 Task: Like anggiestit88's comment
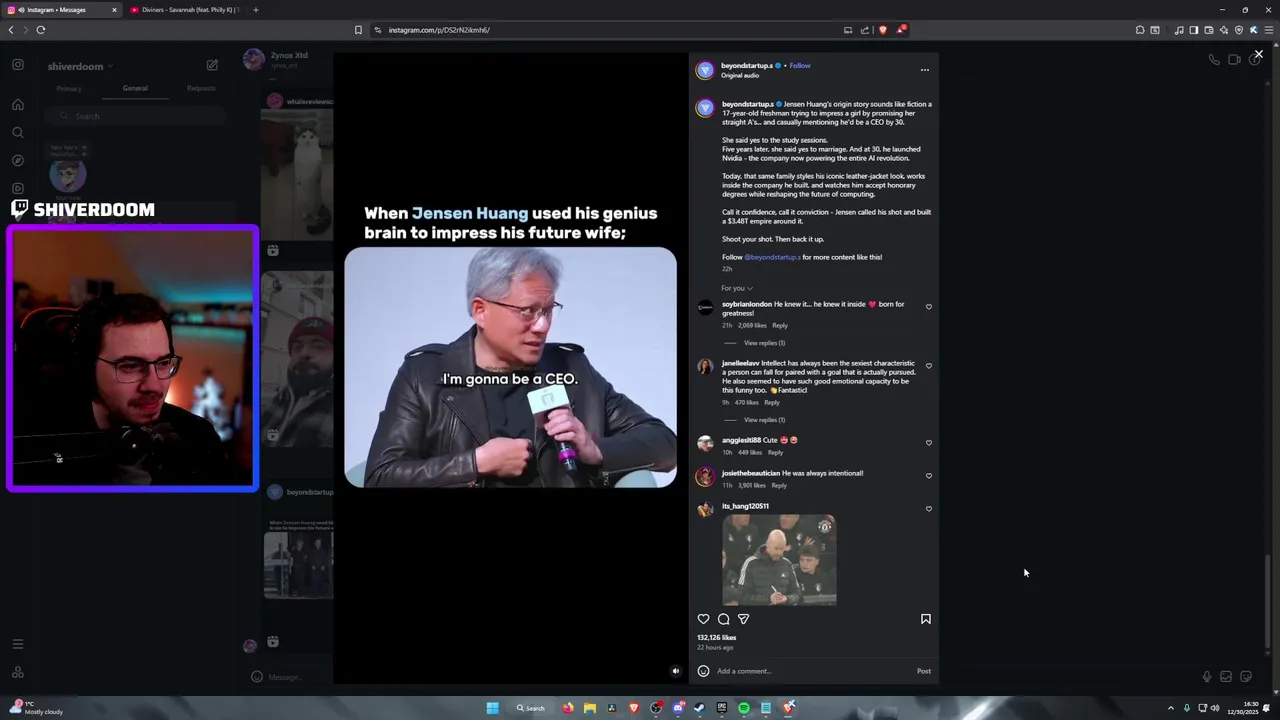click(928, 443)
